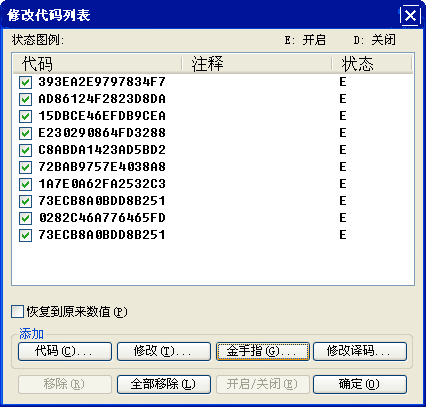The width and height of the screenshot is (426, 407).
Task: Toggle the E230290864FD3288 checkbox
Action: point(25,133)
